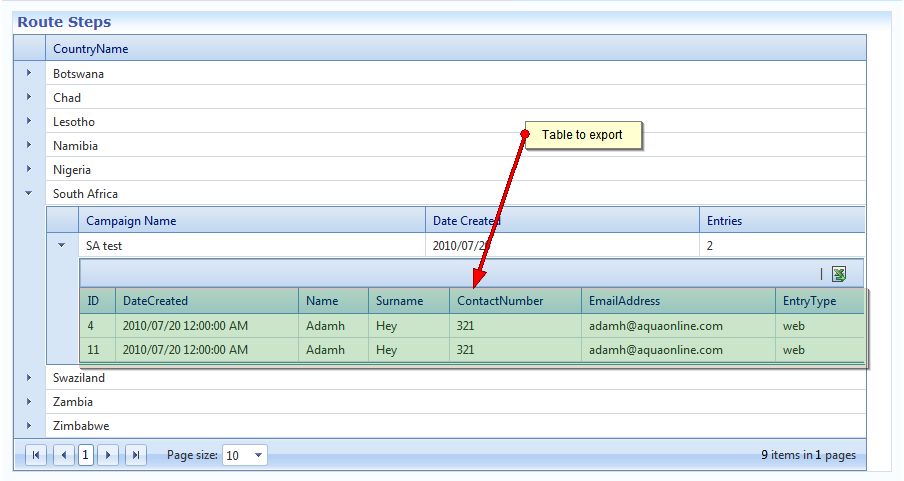Sort by the Campaign Name column header

click(x=131, y=221)
